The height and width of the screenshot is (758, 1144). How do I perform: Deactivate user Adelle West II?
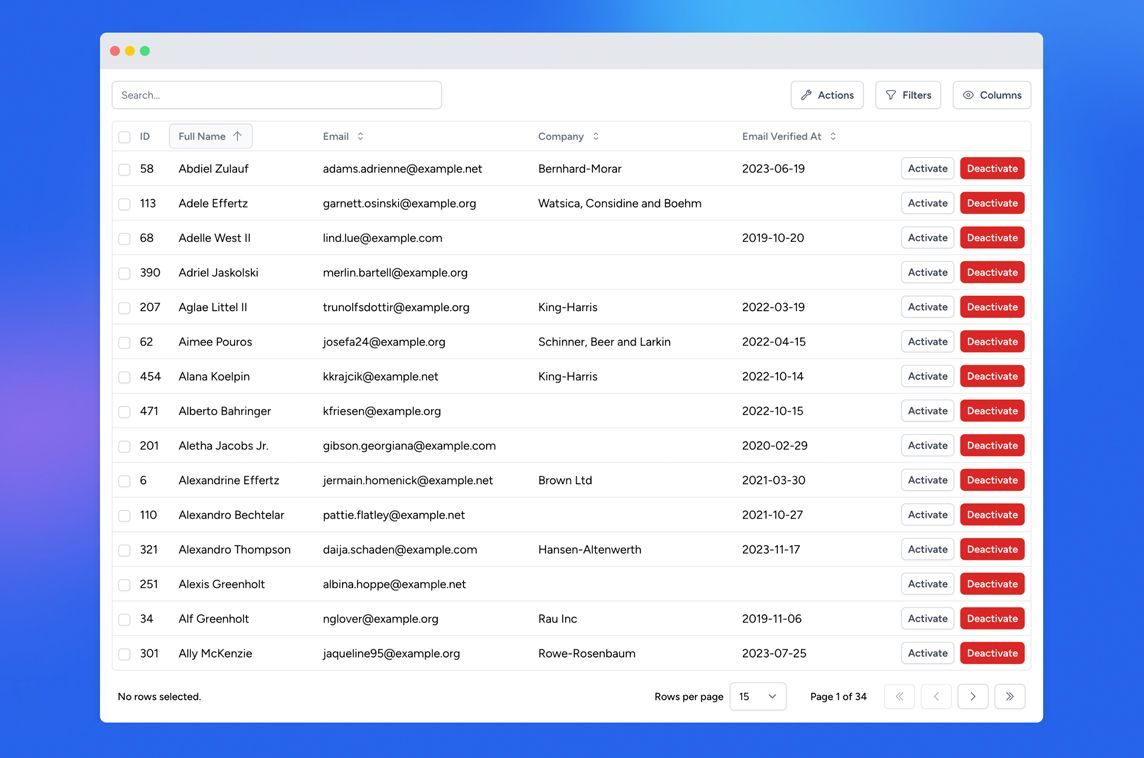point(992,238)
